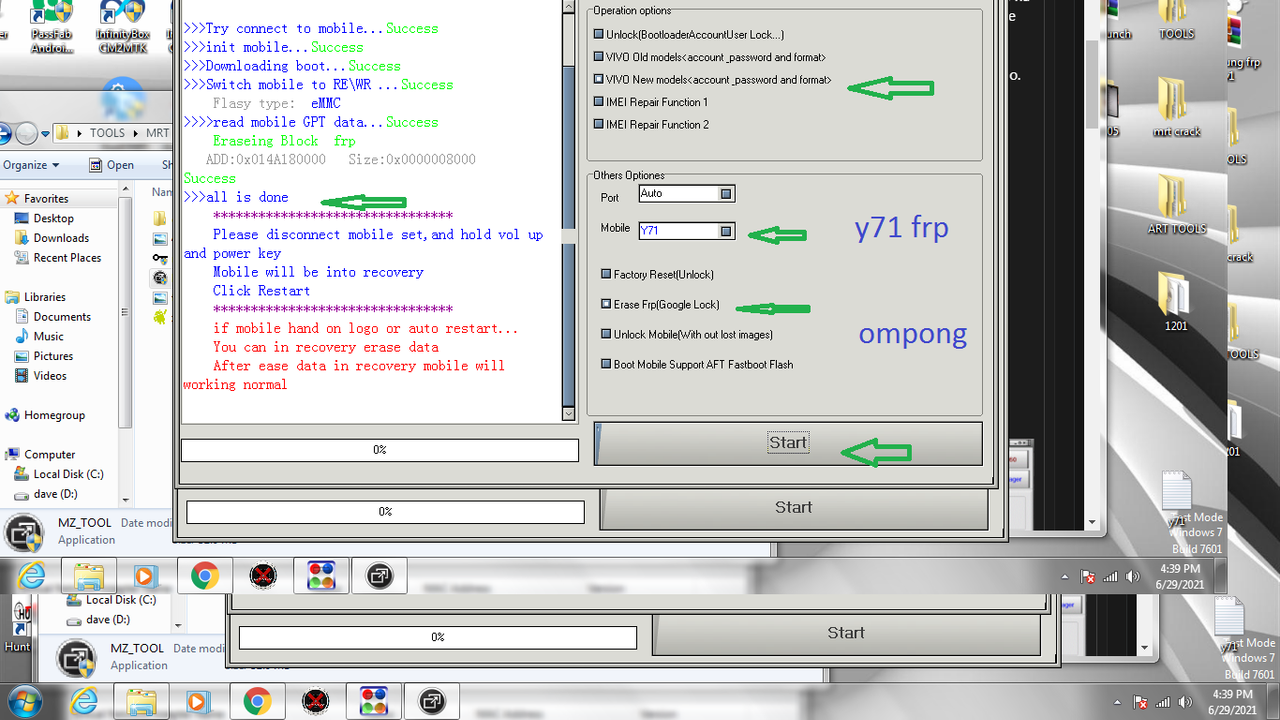Tick Unlock Mobile(With out lost images)
The height and width of the screenshot is (720, 1280).
coord(606,334)
